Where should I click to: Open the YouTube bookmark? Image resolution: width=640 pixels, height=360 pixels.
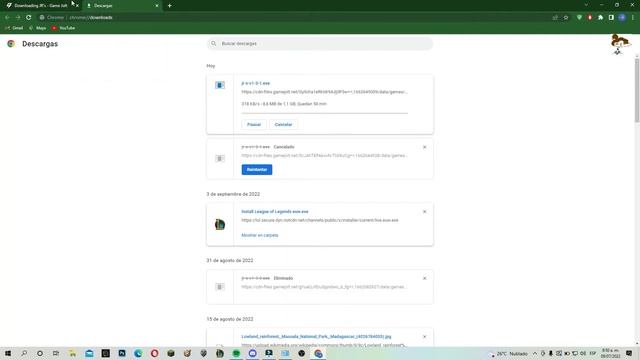[x=63, y=28]
